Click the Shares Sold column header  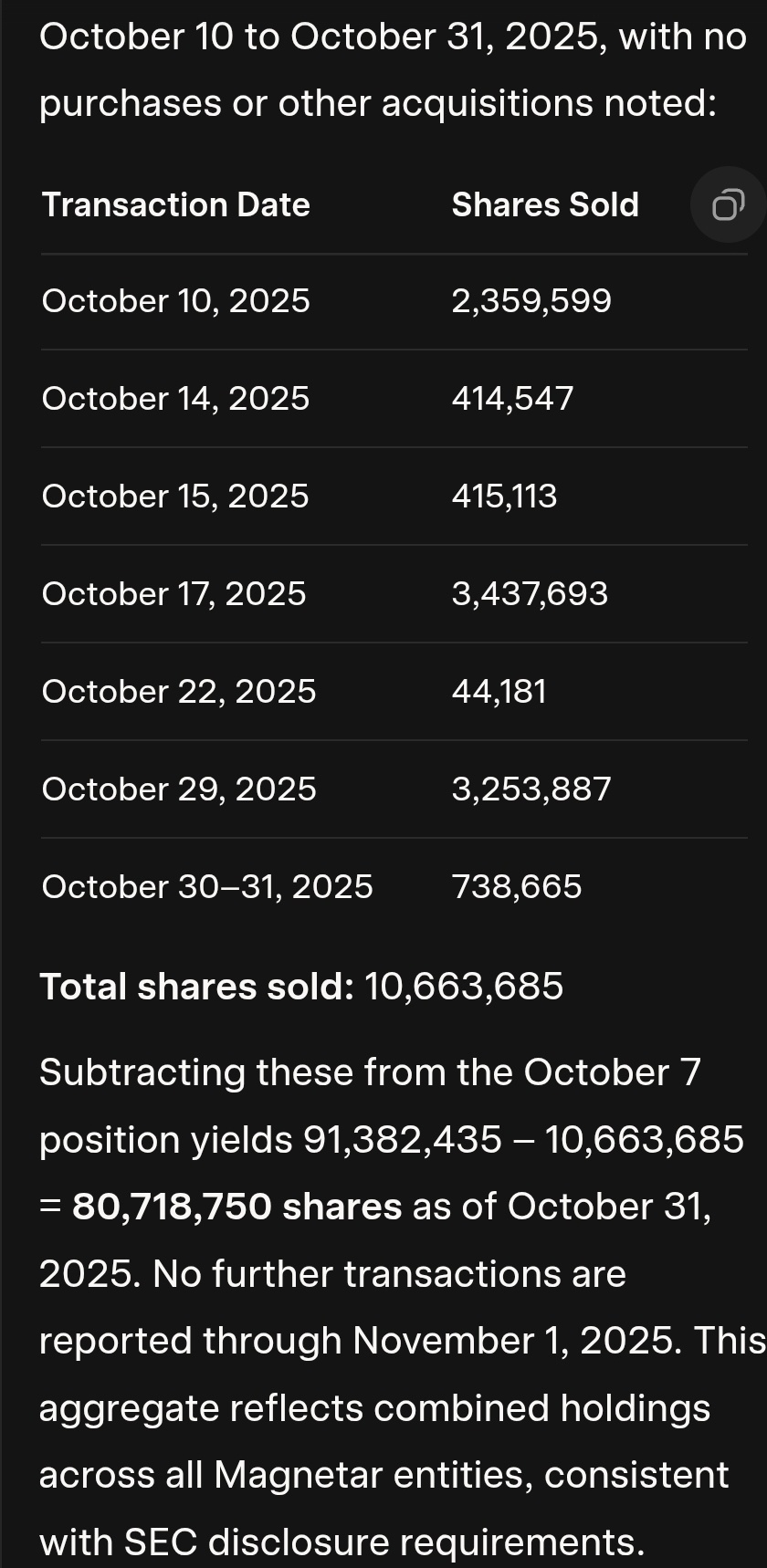(545, 205)
